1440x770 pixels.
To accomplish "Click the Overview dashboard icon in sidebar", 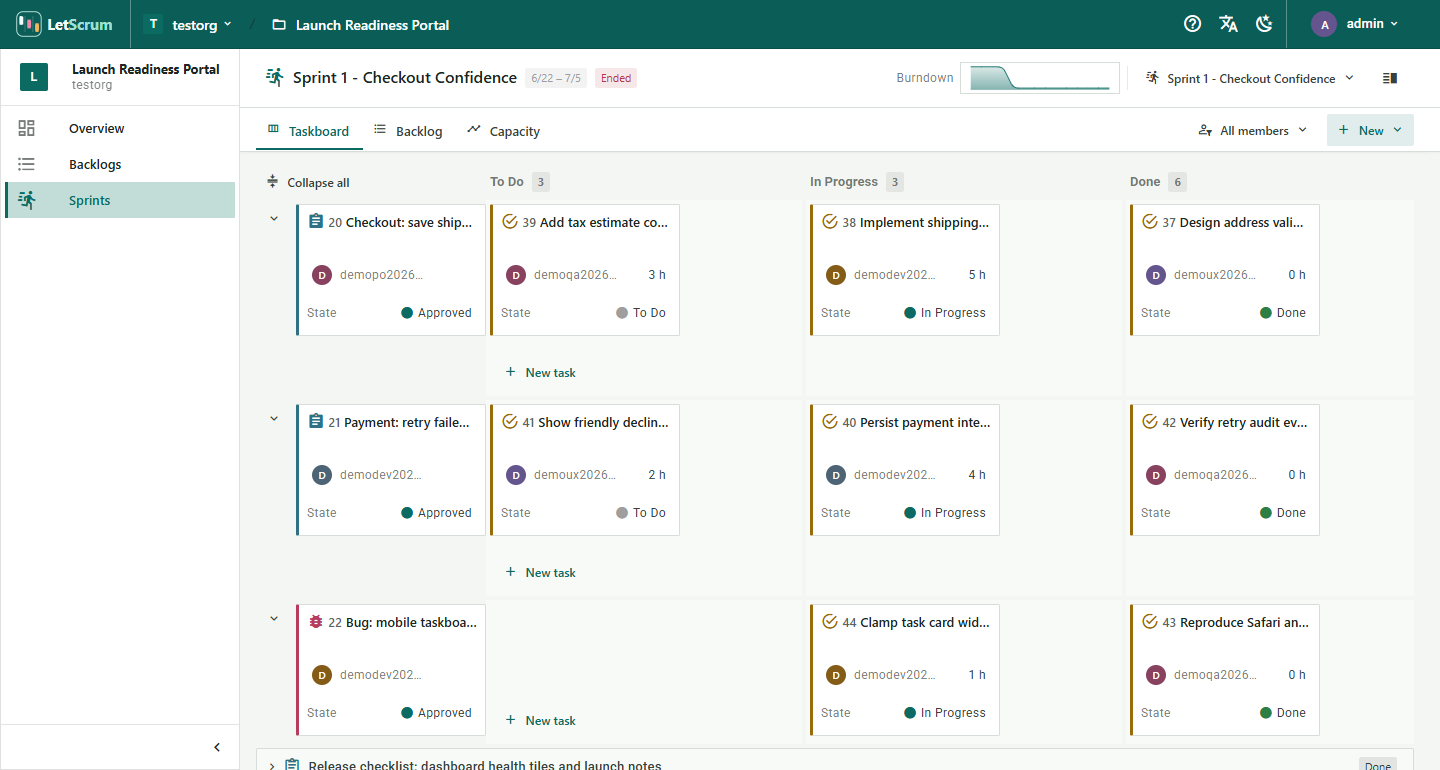I will click(27, 128).
